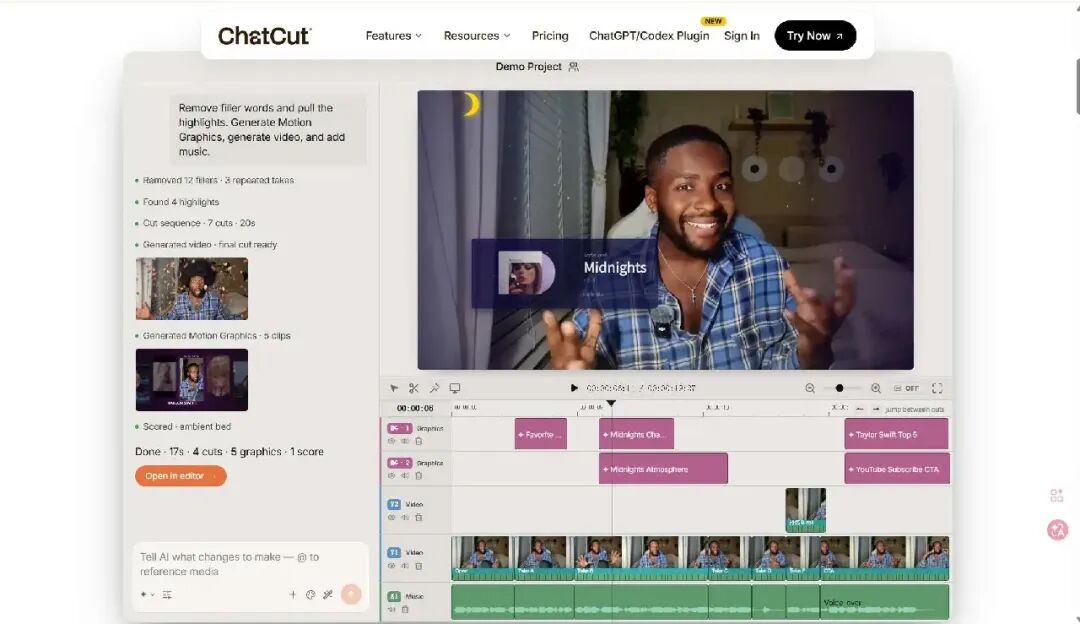Select the Midnights Cha... graphics clip
This screenshot has width=1080, height=624.
point(636,435)
